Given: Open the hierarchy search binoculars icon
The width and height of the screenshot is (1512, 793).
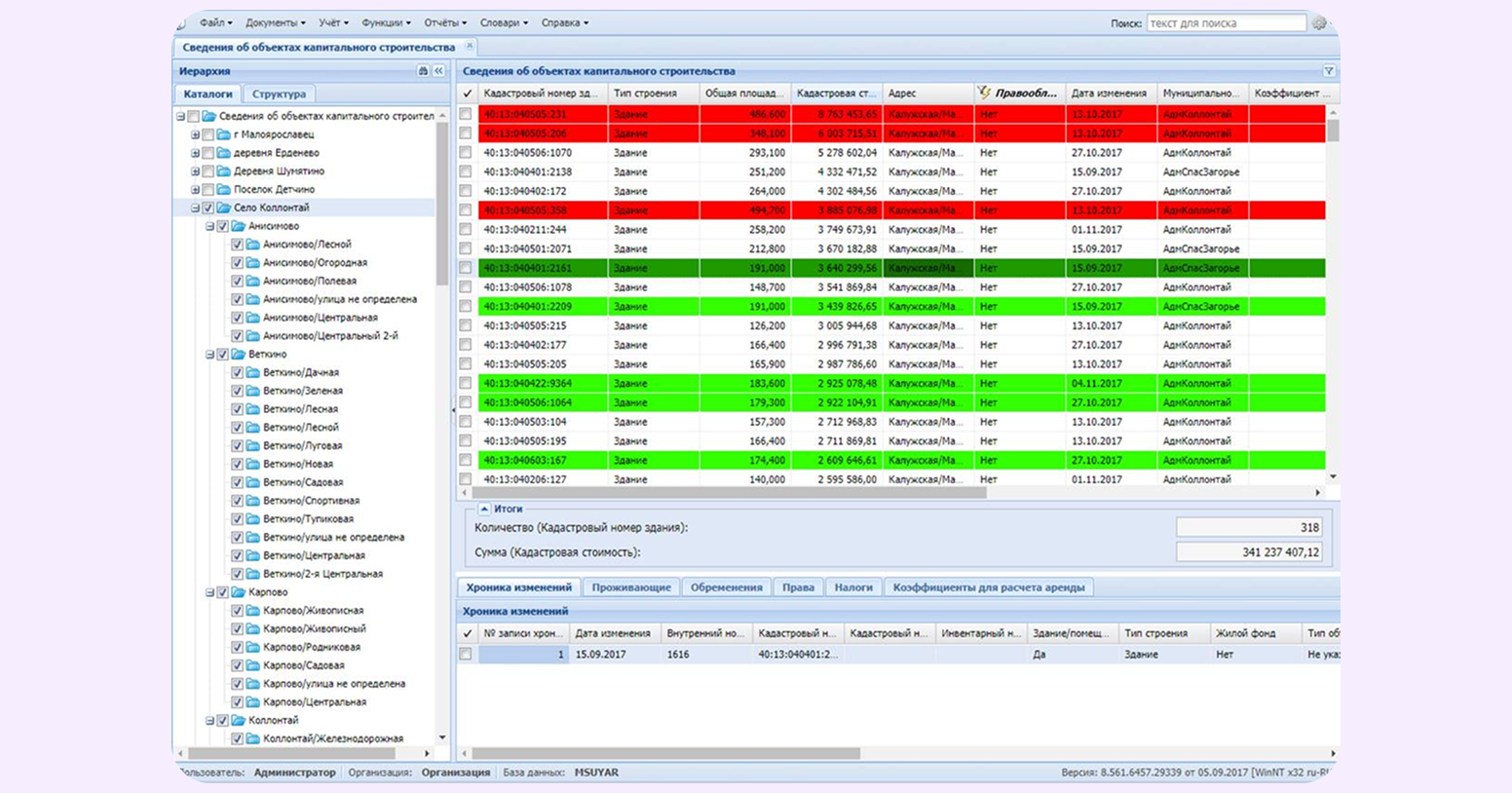Looking at the screenshot, I should point(423,71).
